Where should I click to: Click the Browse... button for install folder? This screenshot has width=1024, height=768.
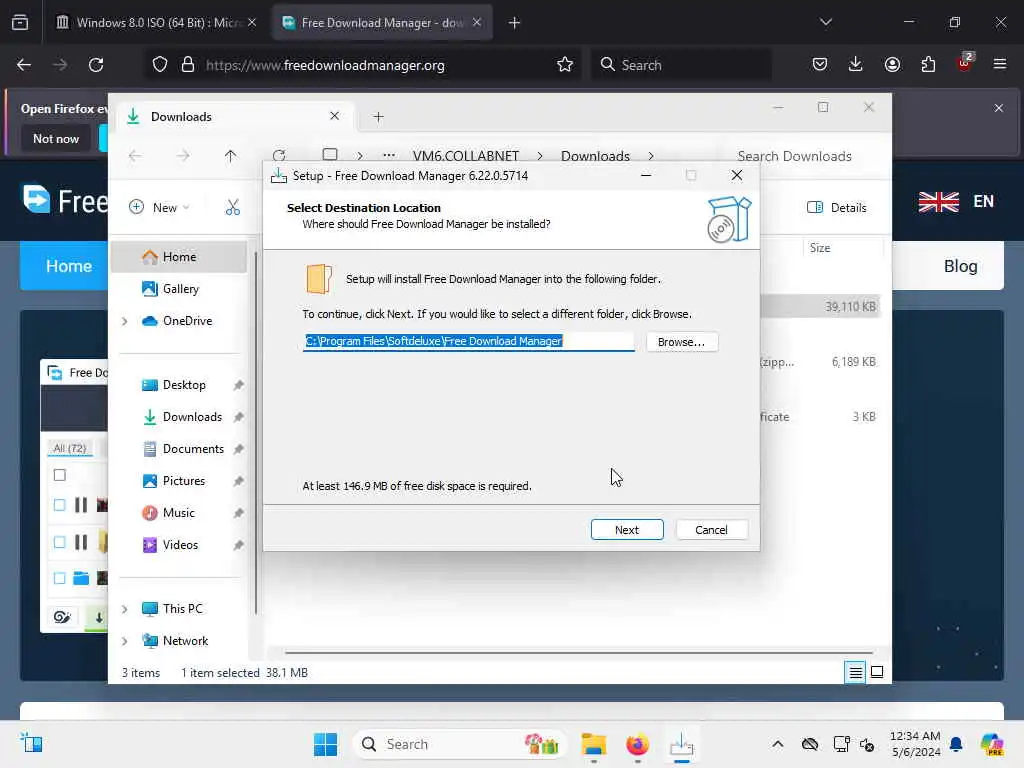click(x=682, y=342)
